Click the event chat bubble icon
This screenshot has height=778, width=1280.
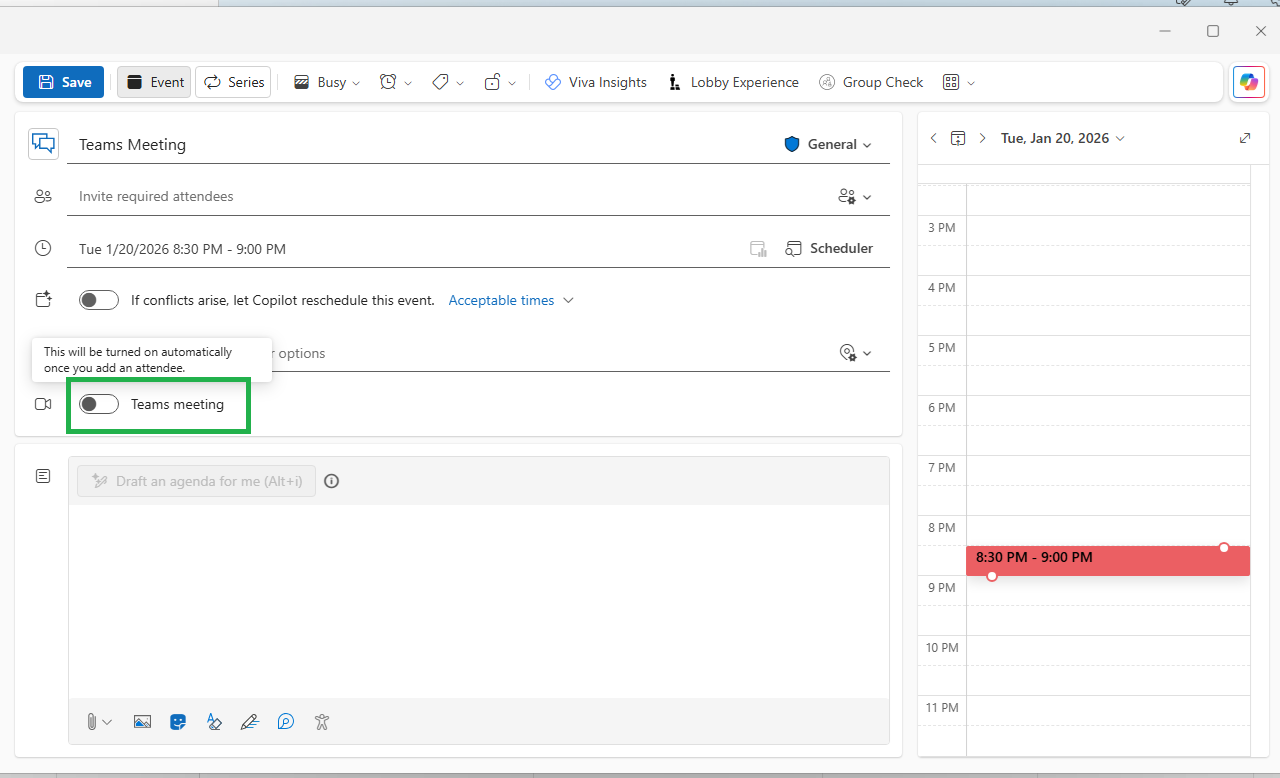pos(43,144)
